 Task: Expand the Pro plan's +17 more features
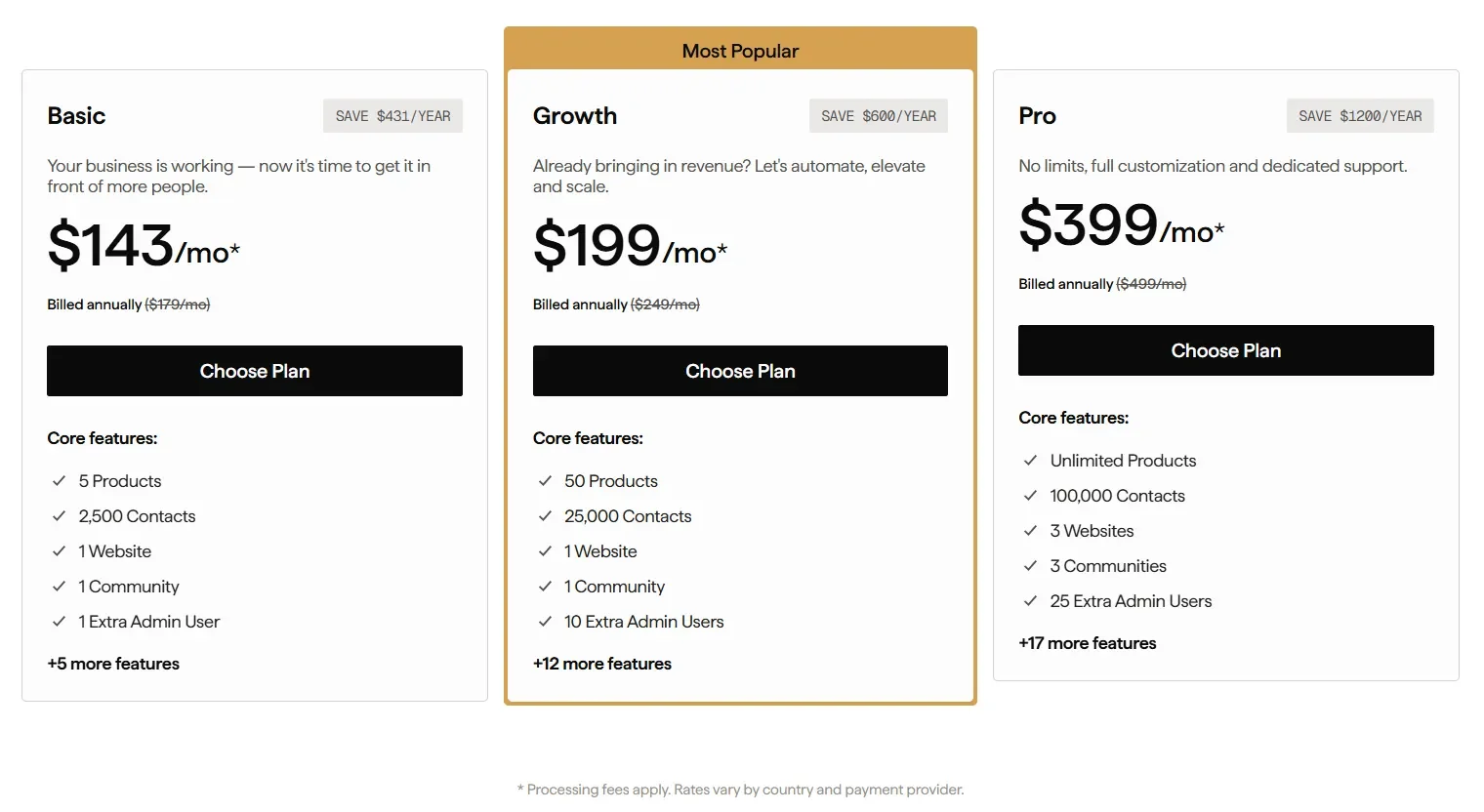coord(1087,642)
